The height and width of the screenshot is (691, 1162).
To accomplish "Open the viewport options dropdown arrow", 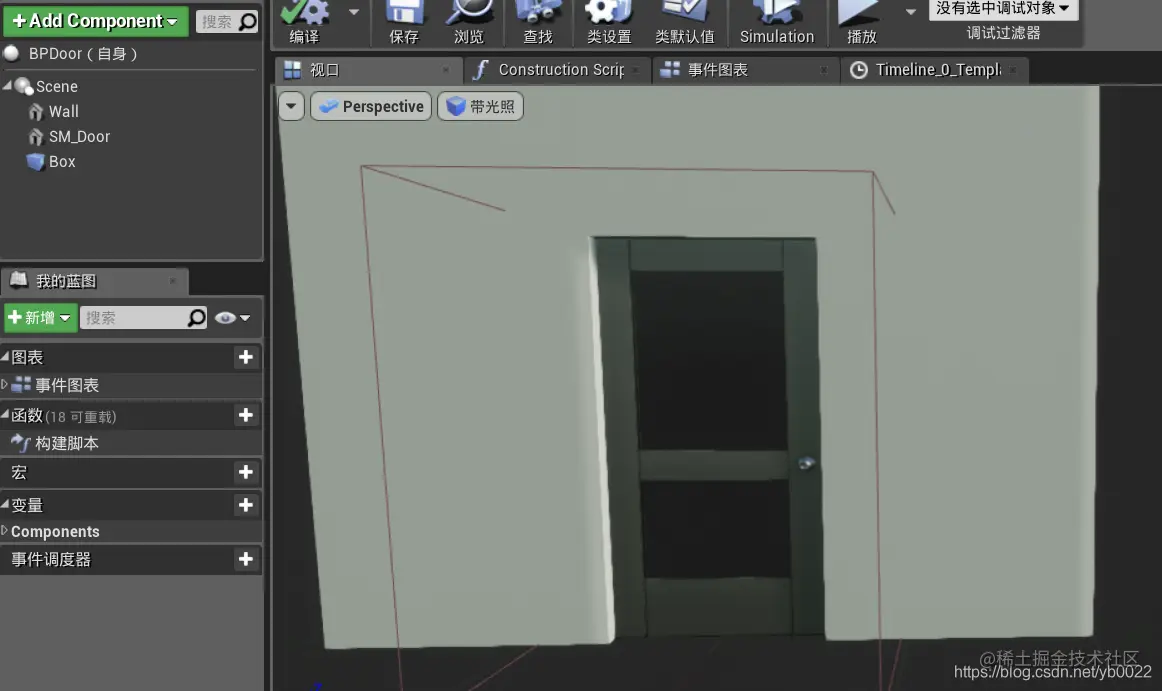I will coord(291,106).
